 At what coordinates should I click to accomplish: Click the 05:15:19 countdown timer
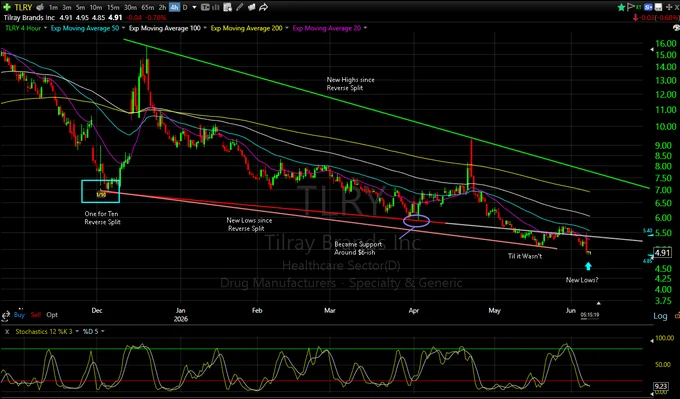[x=590, y=314]
